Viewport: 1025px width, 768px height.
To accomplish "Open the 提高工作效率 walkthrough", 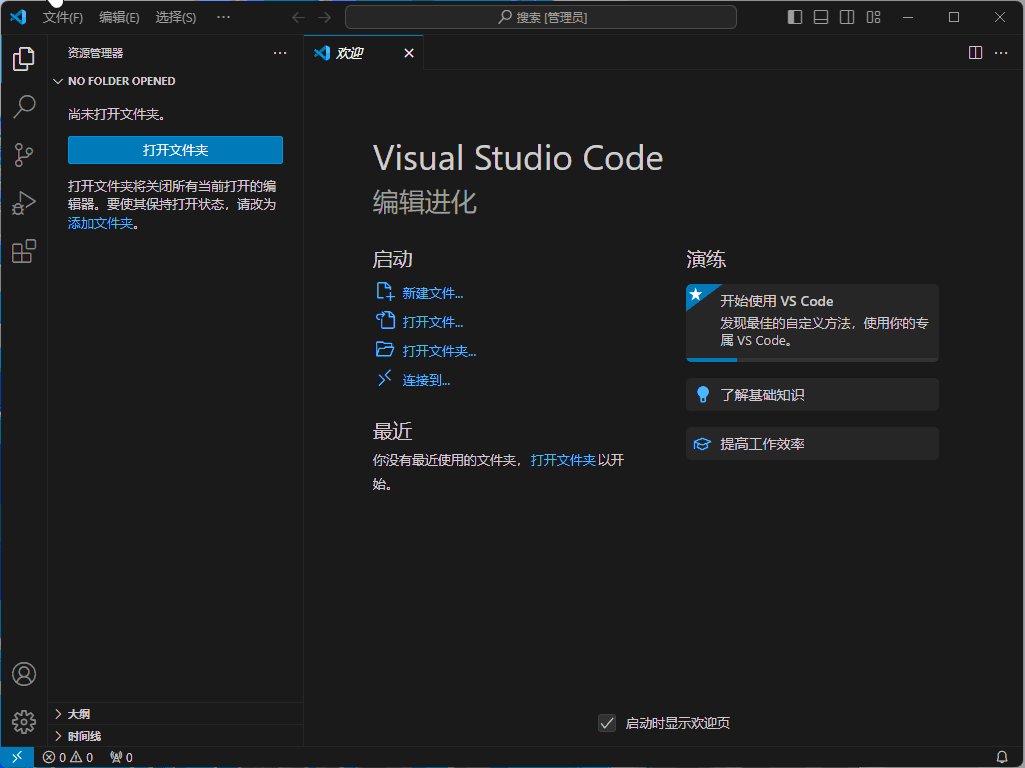I will point(813,444).
